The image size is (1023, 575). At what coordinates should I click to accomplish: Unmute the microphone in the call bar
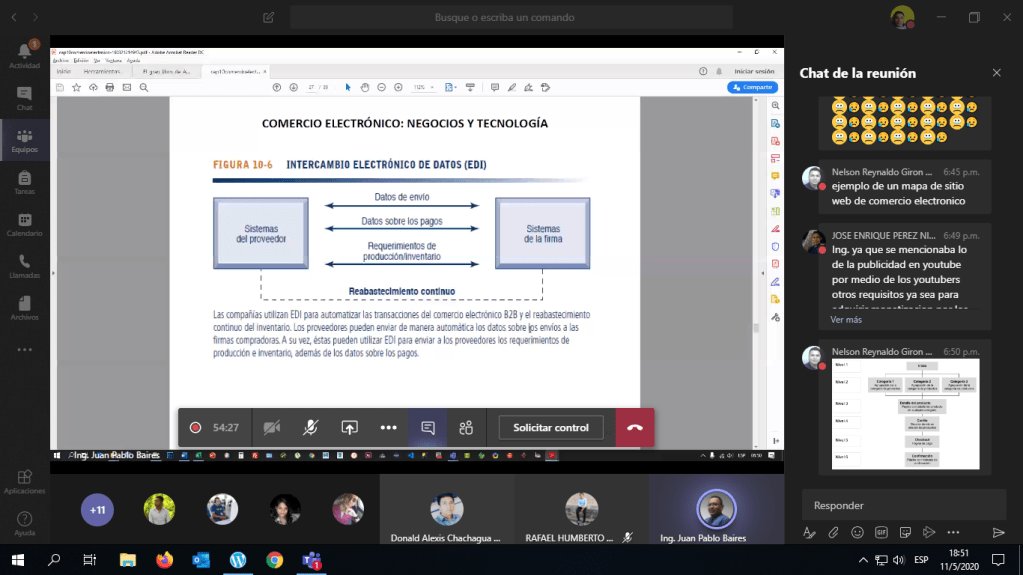point(310,427)
